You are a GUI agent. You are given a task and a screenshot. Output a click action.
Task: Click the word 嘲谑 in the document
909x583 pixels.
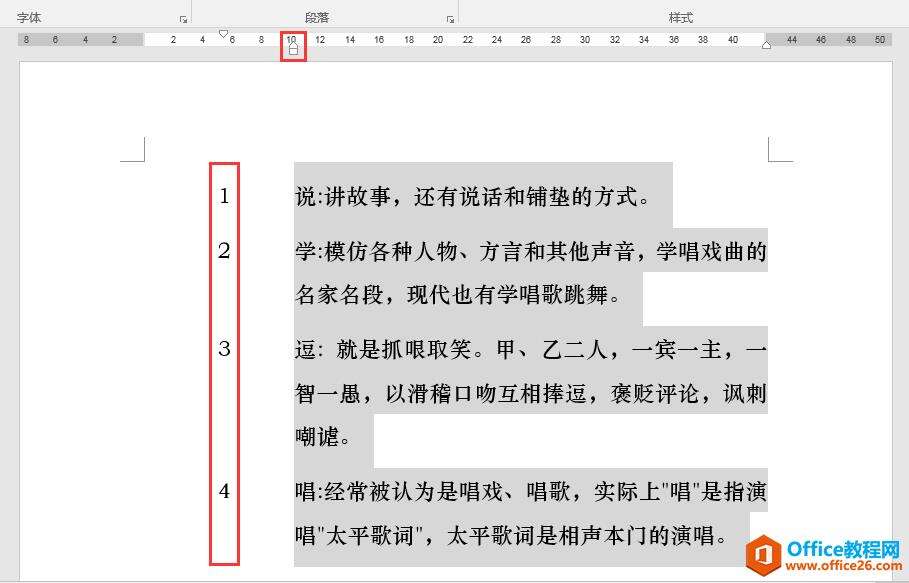(x=317, y=436)
